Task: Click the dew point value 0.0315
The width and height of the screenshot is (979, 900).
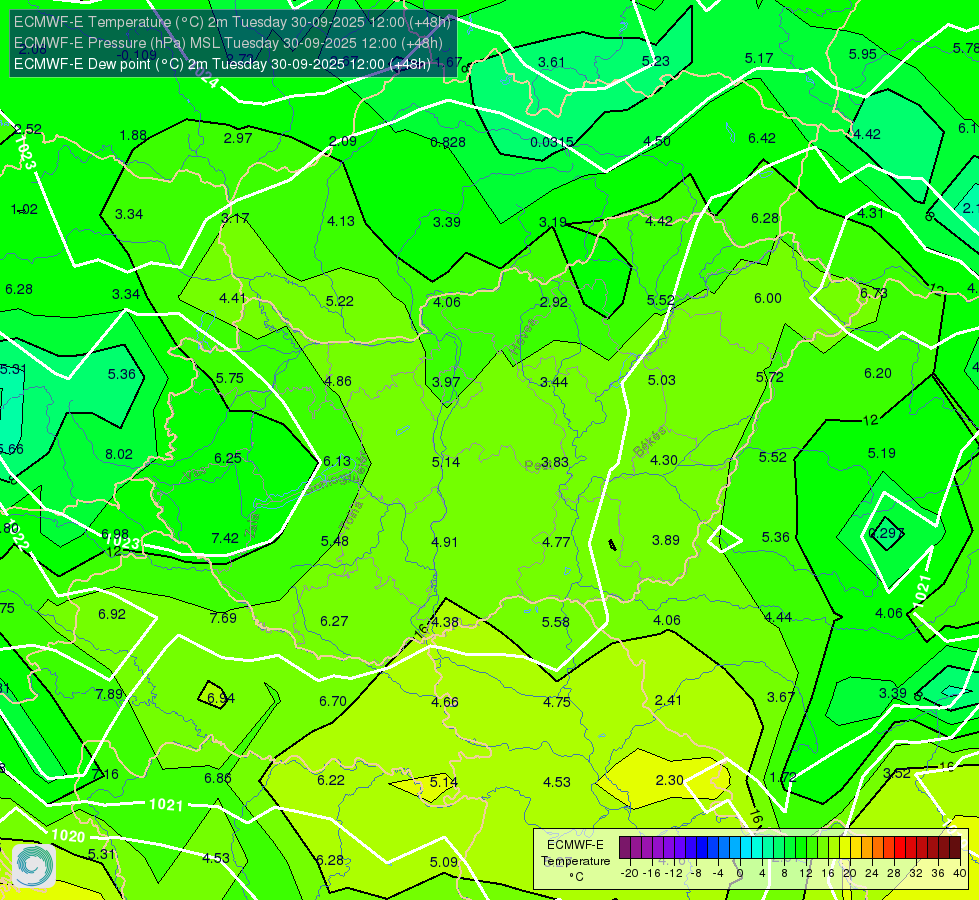Action: click(x=552, y=142)
